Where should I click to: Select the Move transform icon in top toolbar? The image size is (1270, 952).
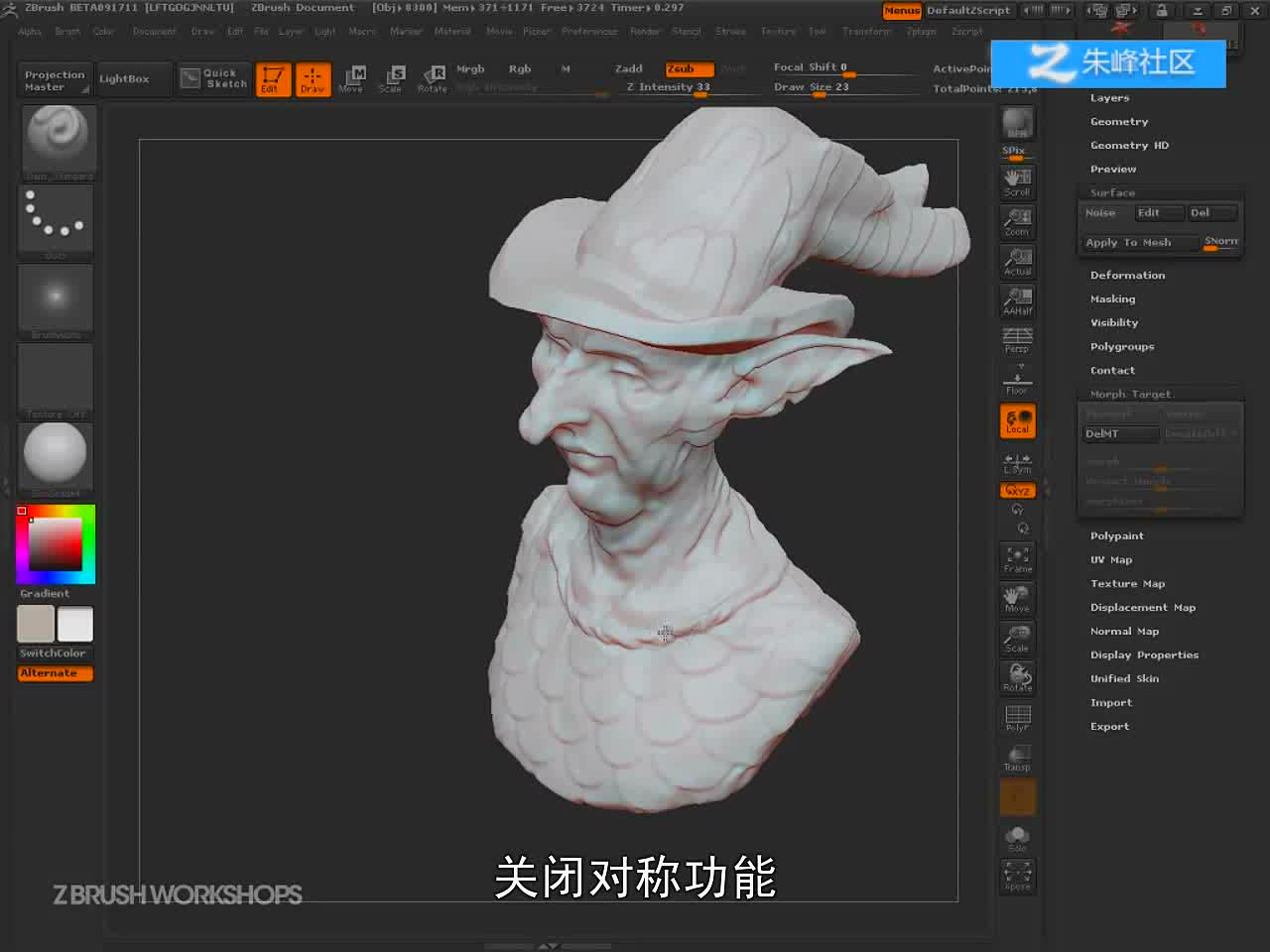(351, 78)
